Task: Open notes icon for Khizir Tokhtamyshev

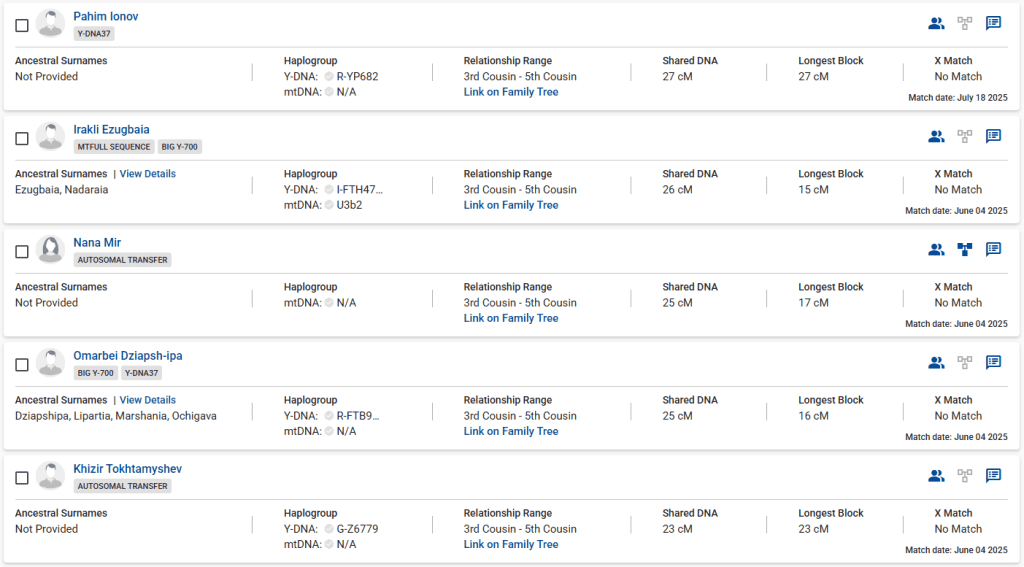Action: click(994, 475)
